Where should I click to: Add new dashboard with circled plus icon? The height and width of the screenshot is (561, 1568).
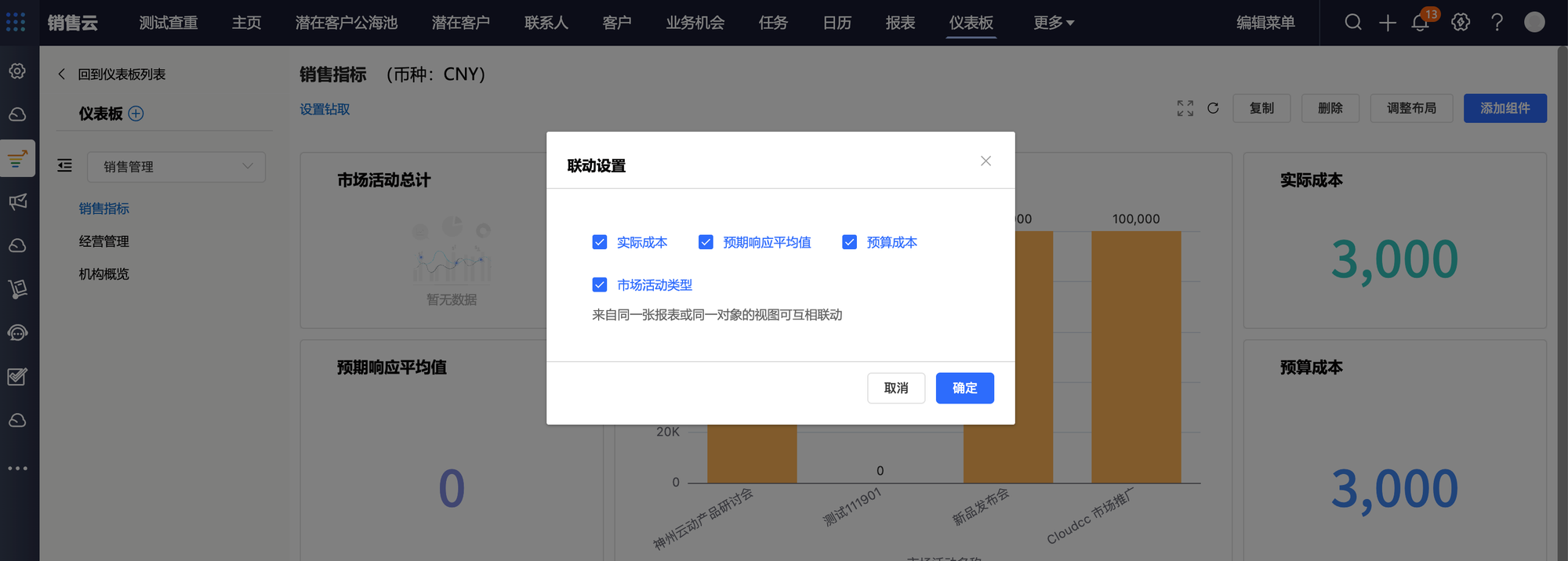coord(136,114)
